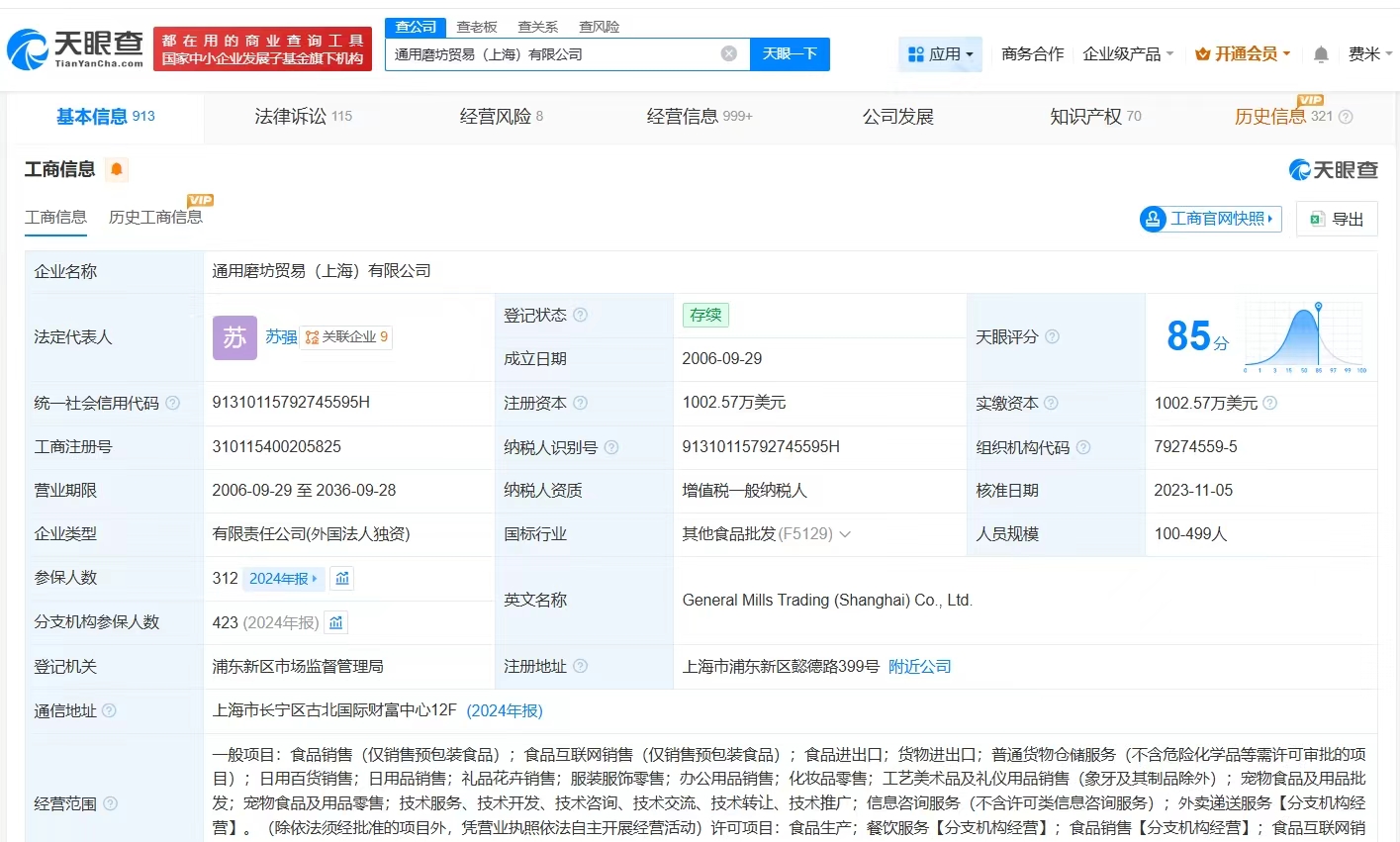The height and width of the screenshot is (842, 1400).
Task: Click the help icon on 历史信息 tab
Action: 1346,117
